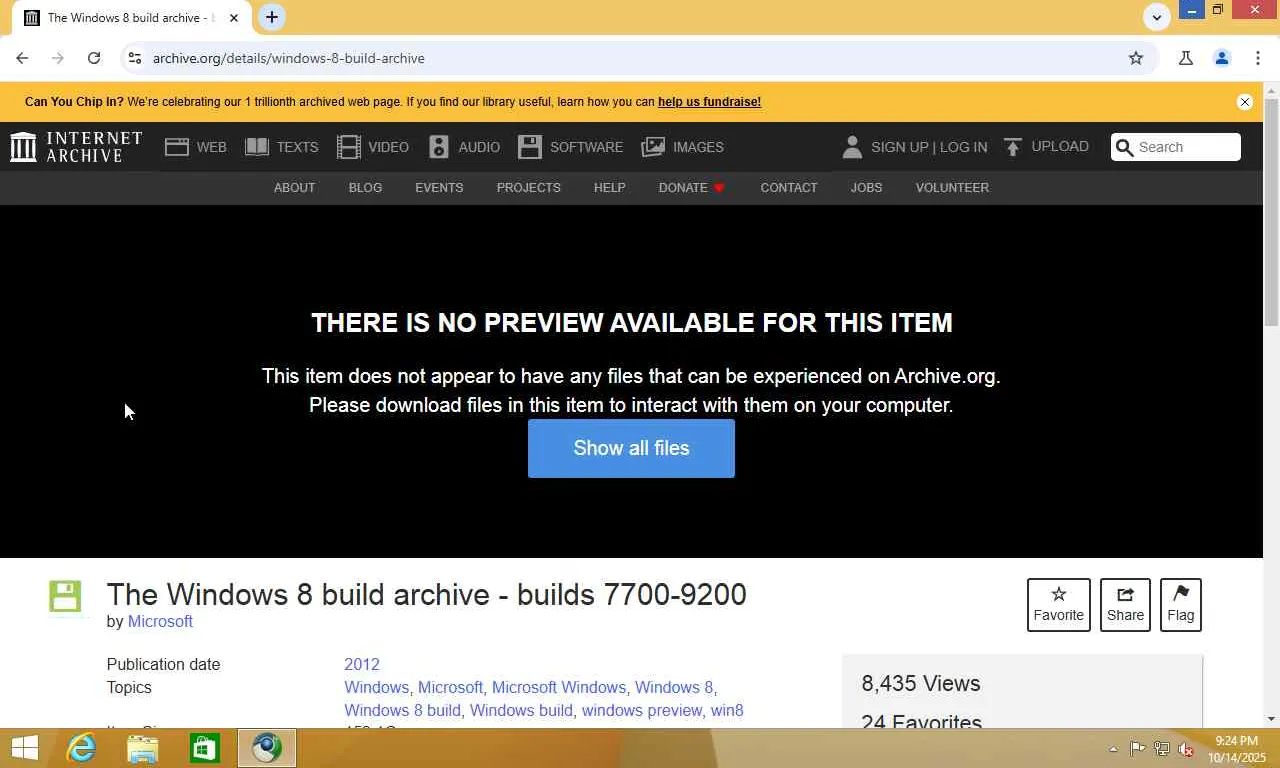Open Chrome Labs flask icon

tap(1186, 58)
